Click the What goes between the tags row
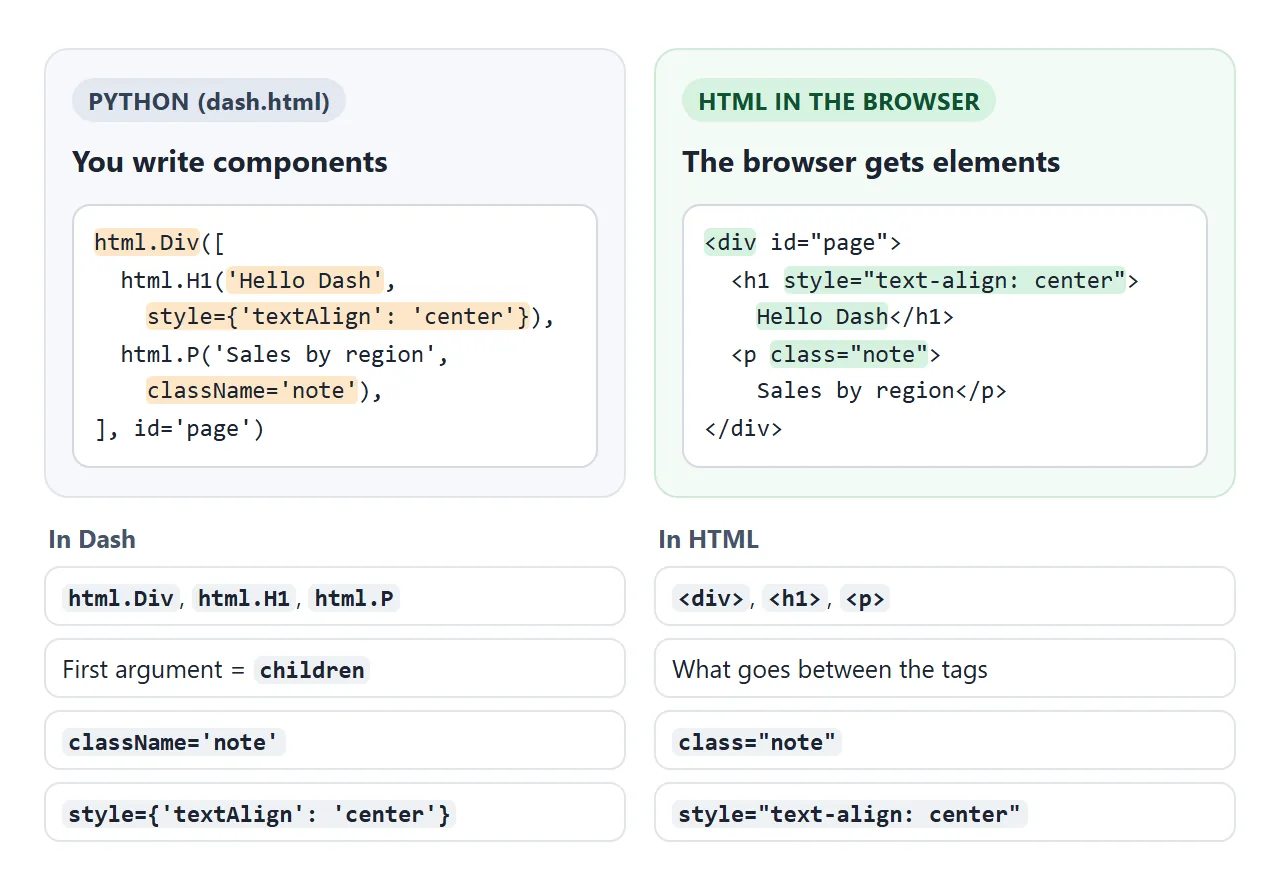The height and width of the screenshot is (894, 1280). click(x=945, y=669)
